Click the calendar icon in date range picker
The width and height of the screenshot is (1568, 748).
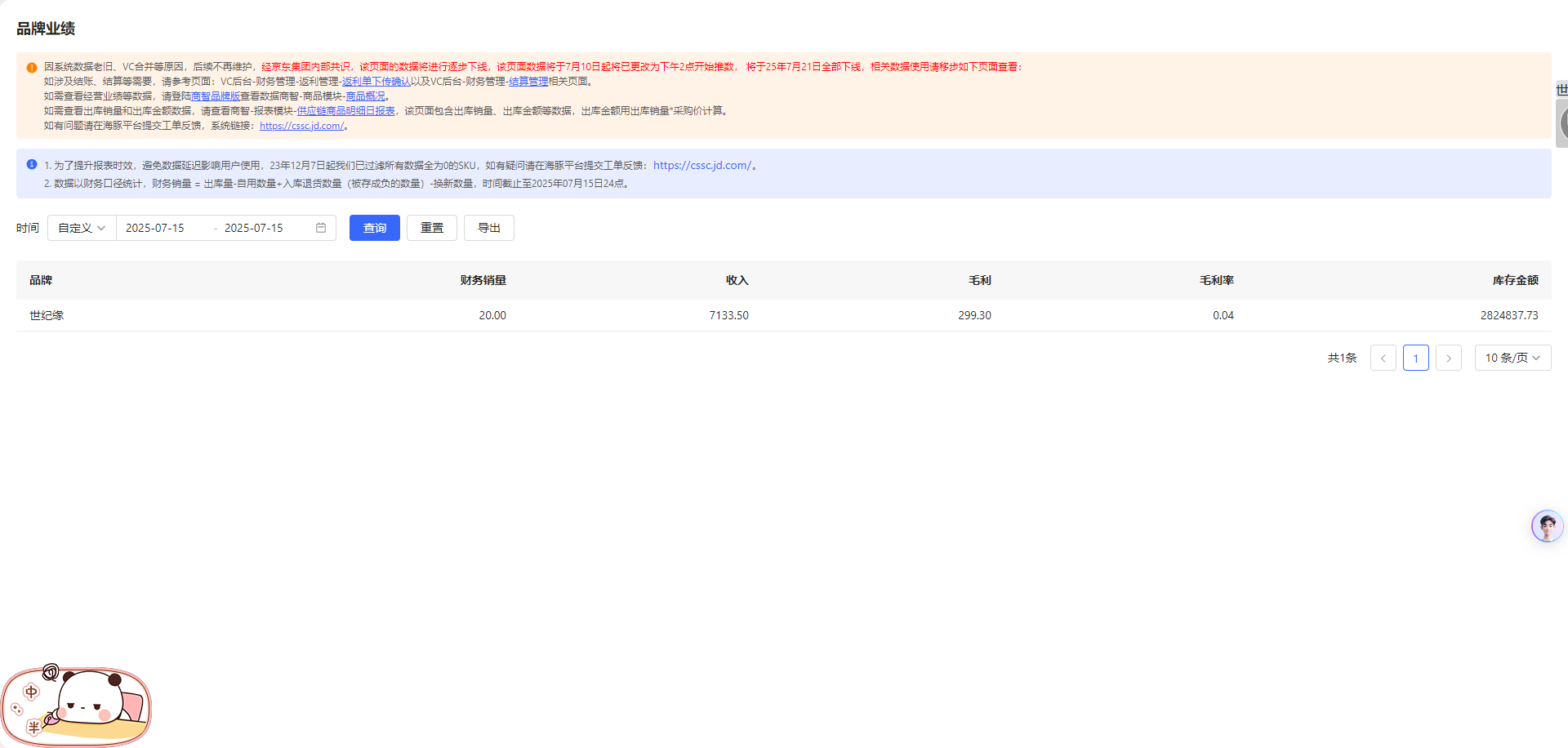(x=321, y=228)
